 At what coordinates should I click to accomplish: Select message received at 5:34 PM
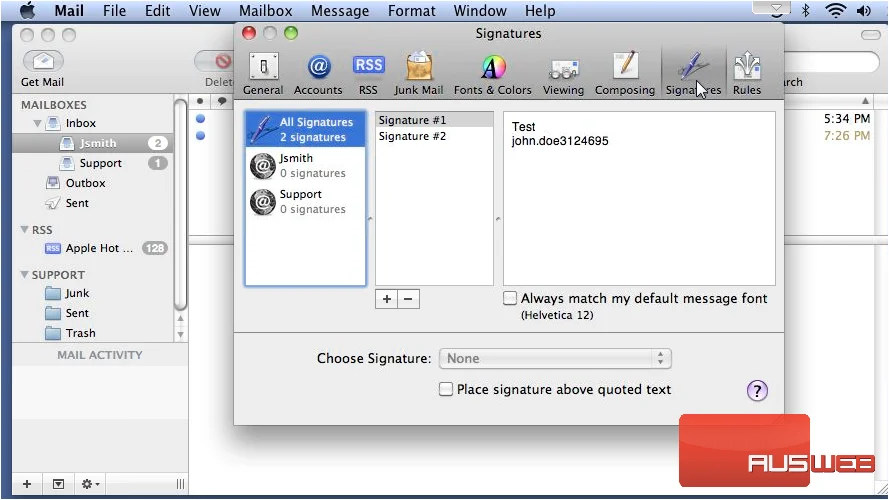tap(846, 118)
